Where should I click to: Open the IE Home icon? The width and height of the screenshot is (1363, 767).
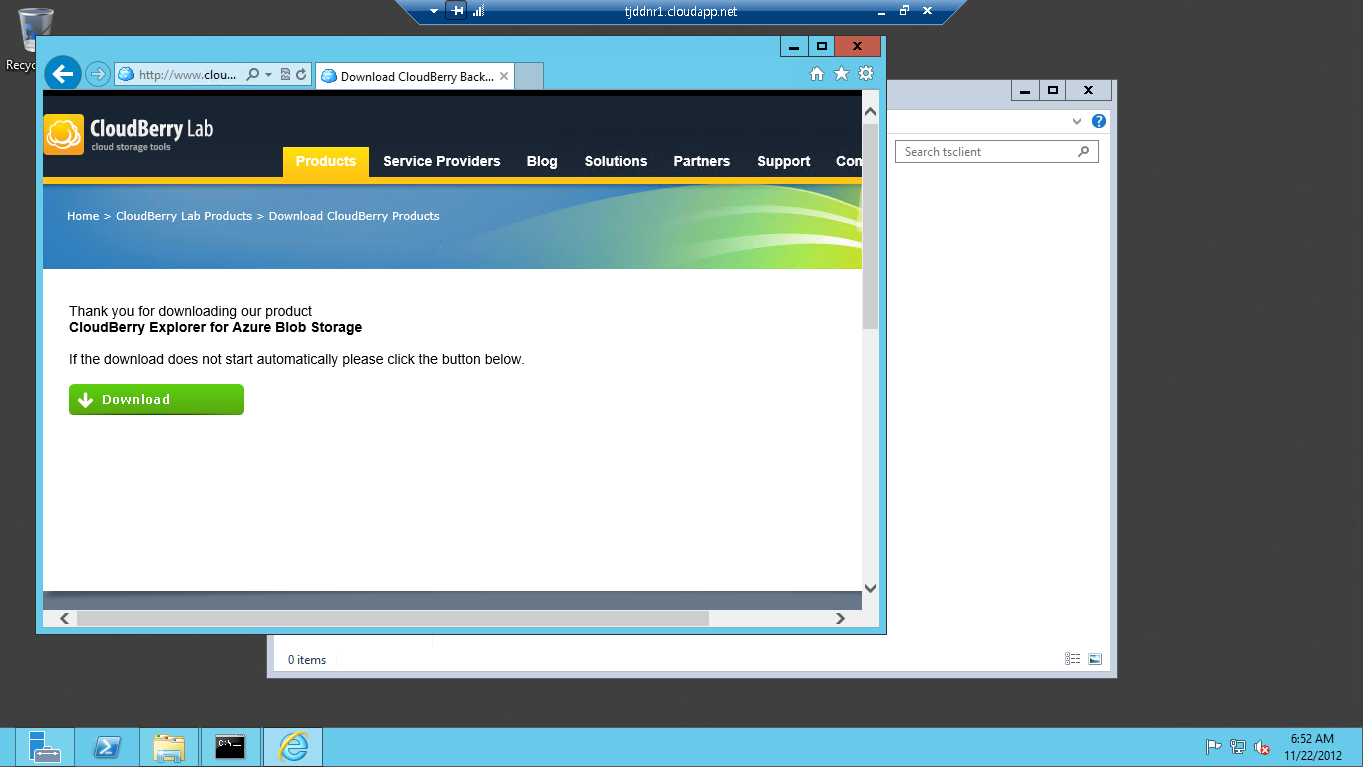coord(817,74)
